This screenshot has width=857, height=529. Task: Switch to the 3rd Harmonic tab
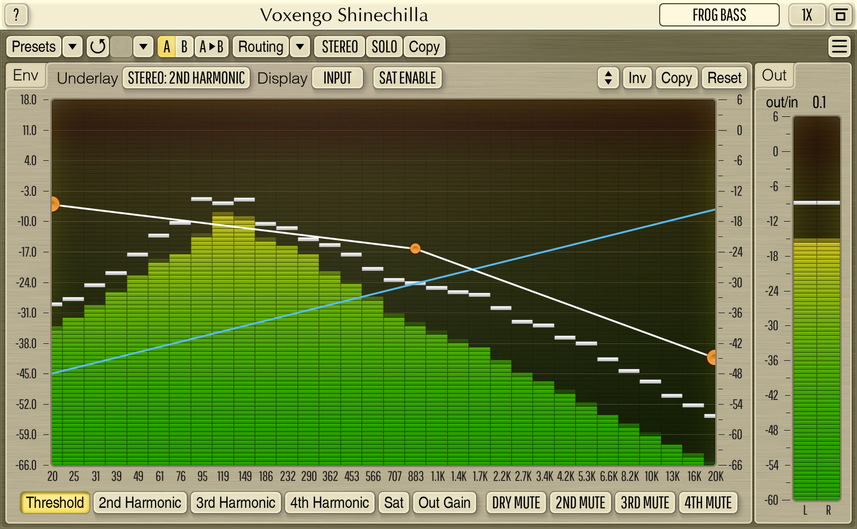coord(235,503)
